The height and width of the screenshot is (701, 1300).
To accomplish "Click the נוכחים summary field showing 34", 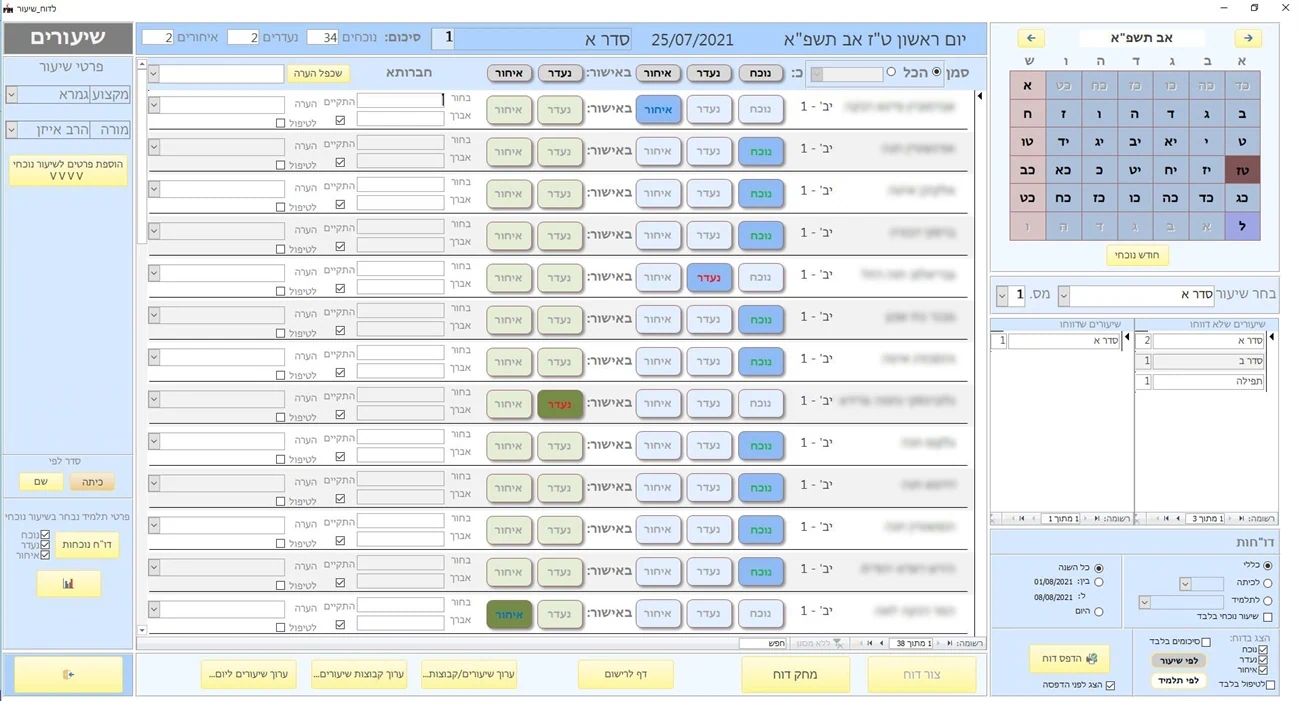I will [x=322, y=37].
